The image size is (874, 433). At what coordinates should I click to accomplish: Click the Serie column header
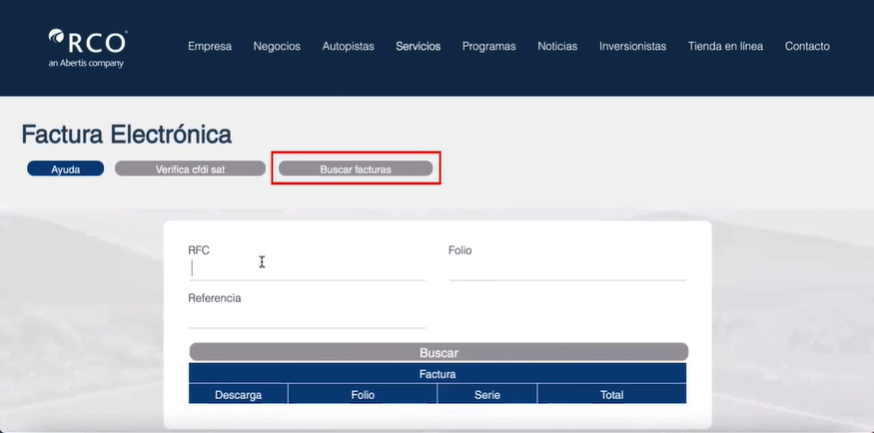487,395
